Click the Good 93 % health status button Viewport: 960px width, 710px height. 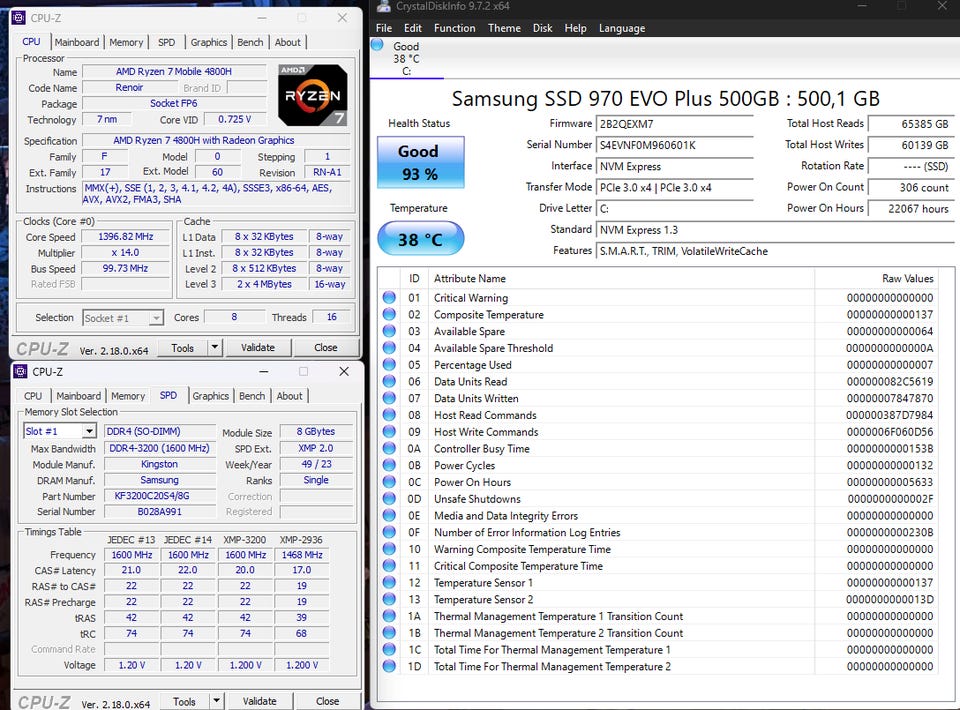point(418,162)
